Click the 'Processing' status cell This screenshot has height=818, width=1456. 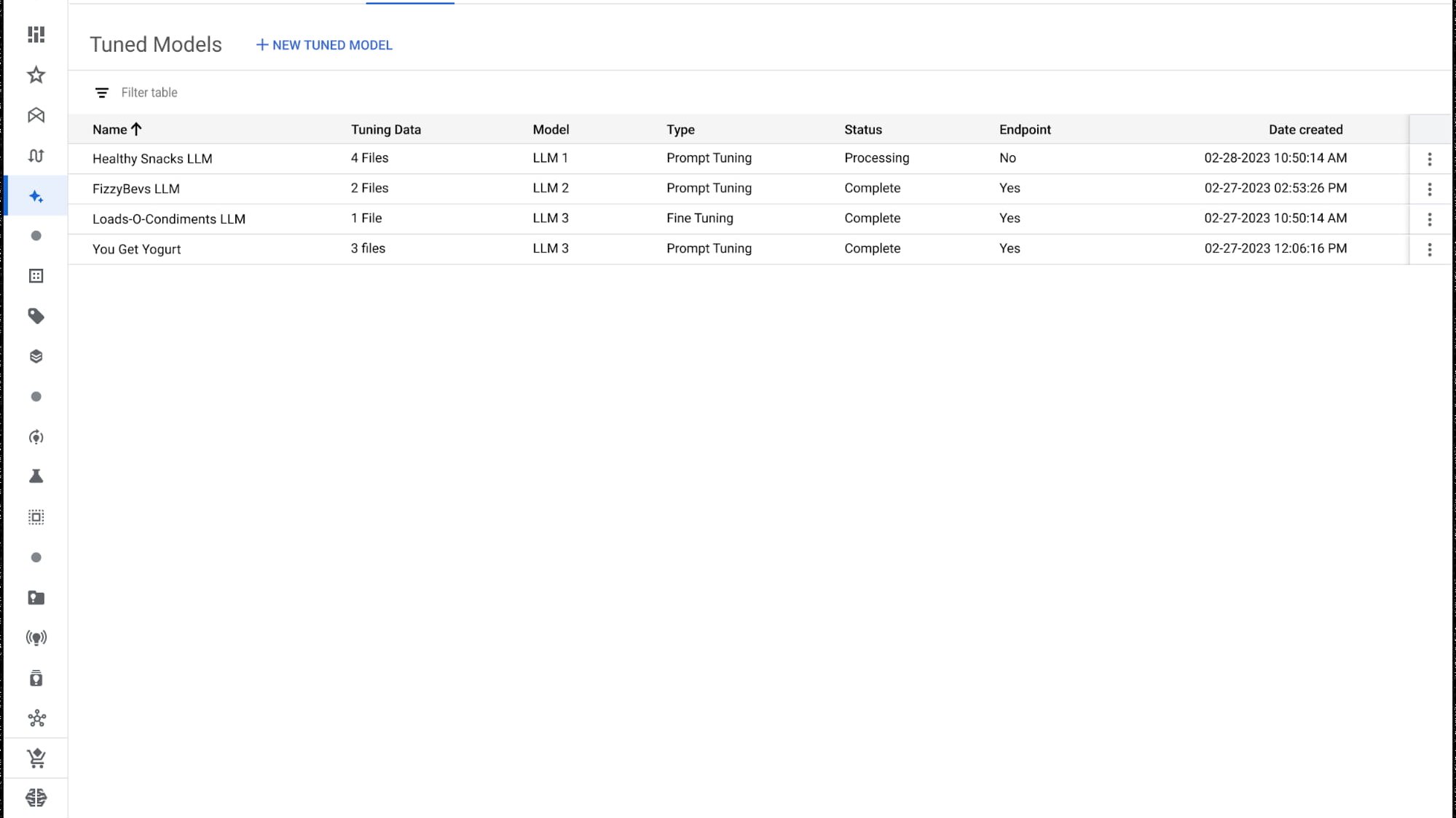coord(877,158)
